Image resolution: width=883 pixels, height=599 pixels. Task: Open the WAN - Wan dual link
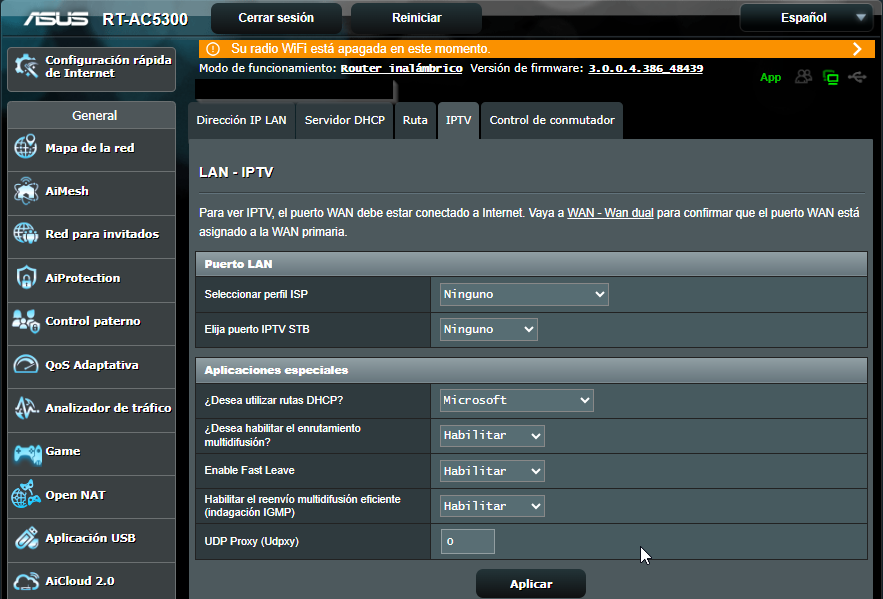click(x=609, y=211)
